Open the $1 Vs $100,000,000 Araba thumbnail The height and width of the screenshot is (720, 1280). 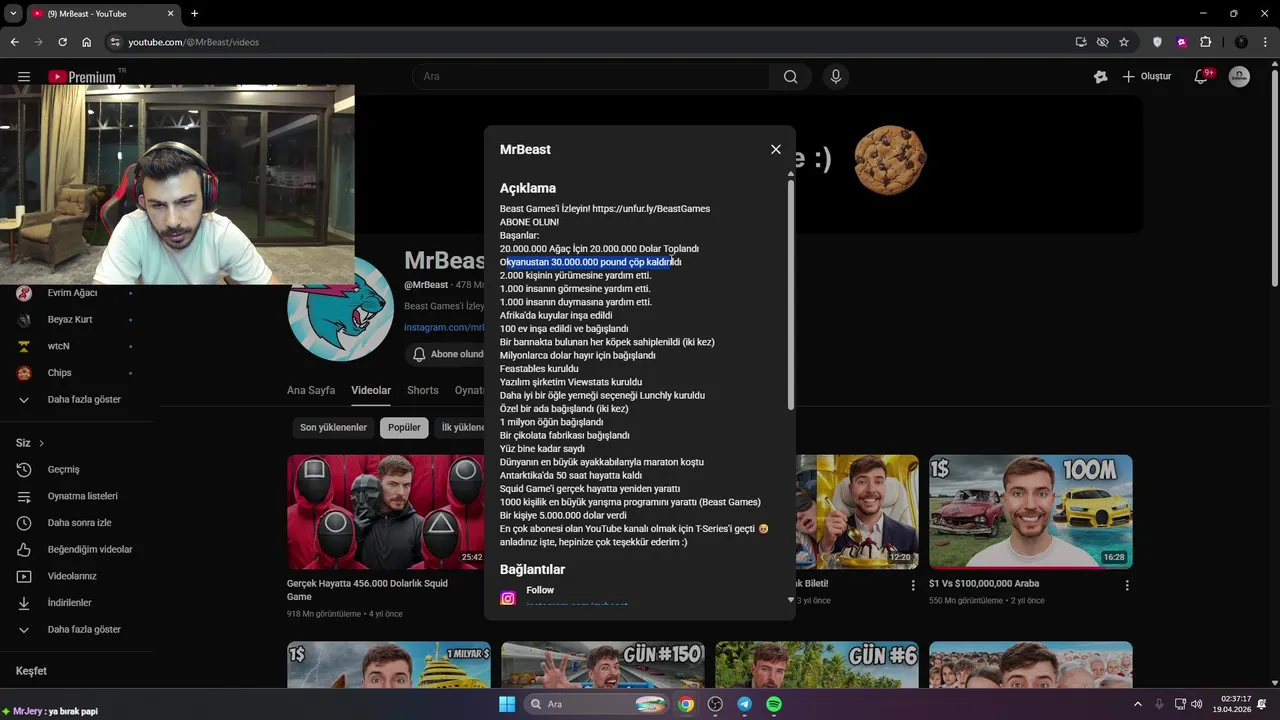click(x=1030, y=512)
